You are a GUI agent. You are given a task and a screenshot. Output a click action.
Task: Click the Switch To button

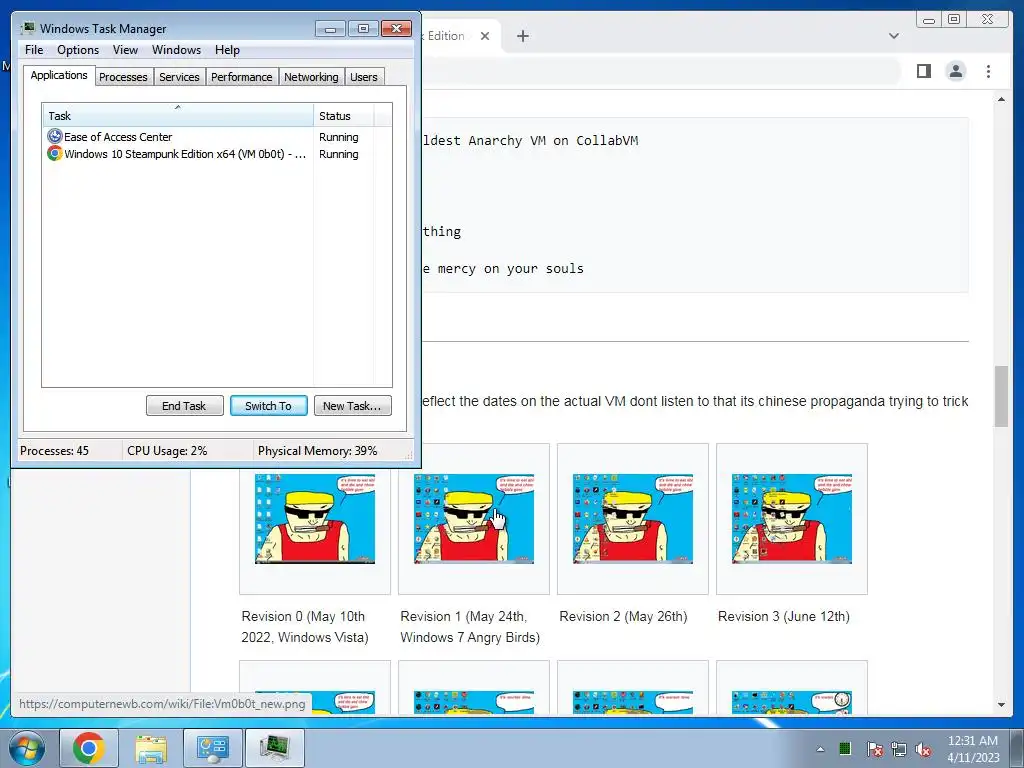[x=268, y=406]
